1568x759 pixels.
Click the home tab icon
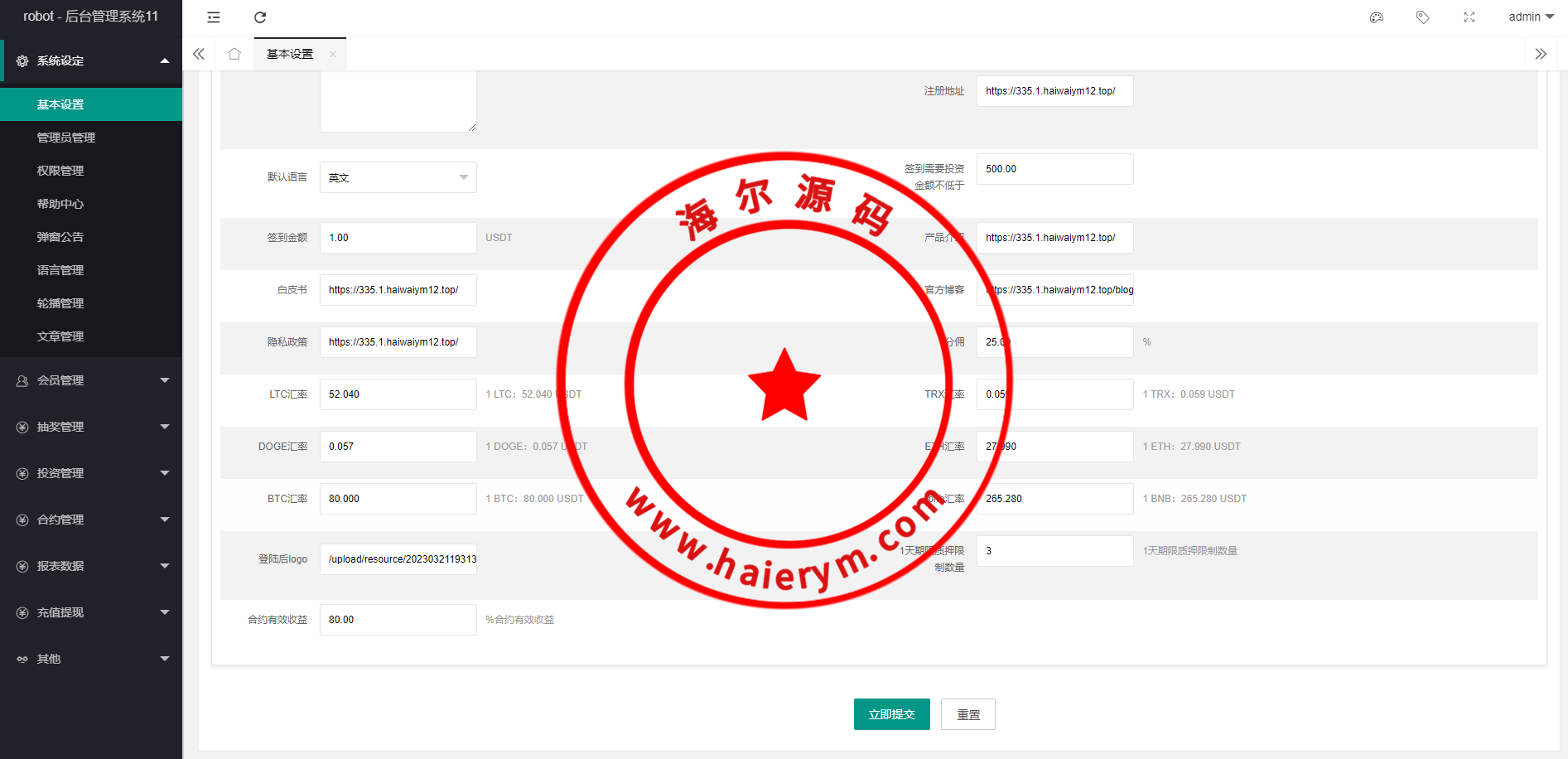[x=234, y=54]
